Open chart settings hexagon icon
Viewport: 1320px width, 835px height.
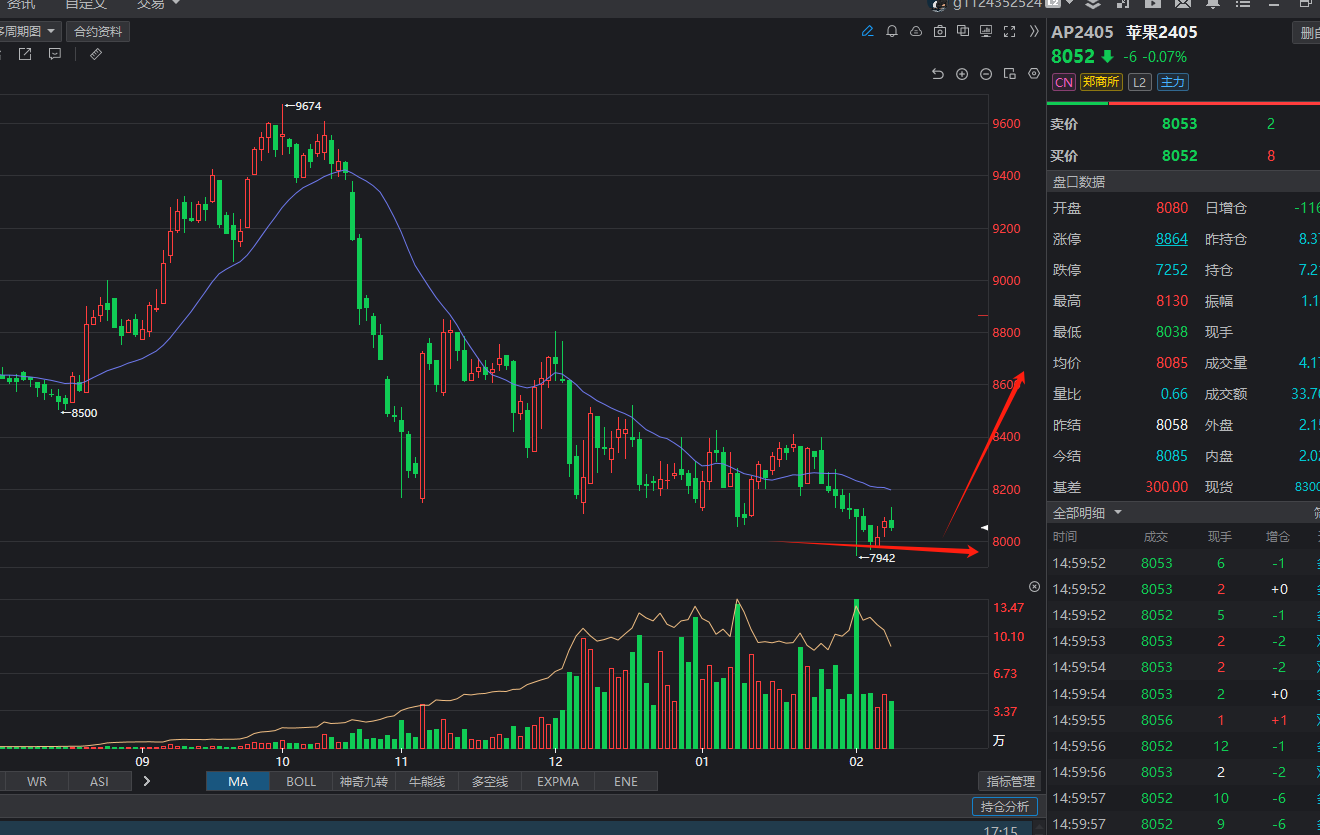(1034, 74)
